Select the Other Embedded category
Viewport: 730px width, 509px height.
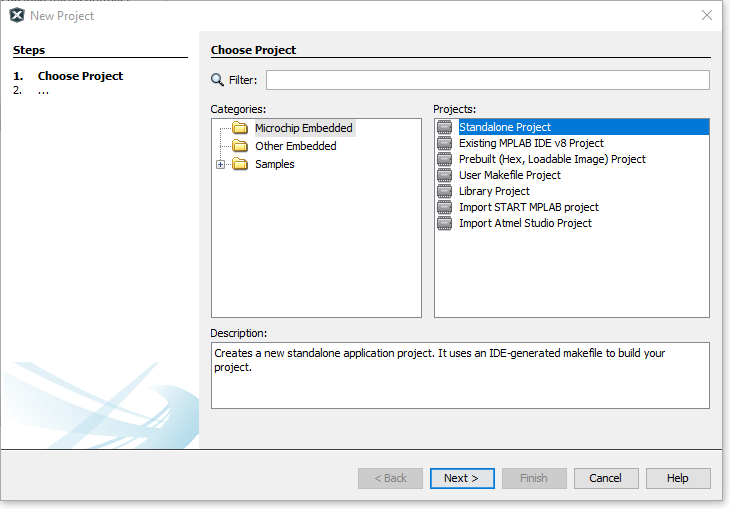[296, 146]
